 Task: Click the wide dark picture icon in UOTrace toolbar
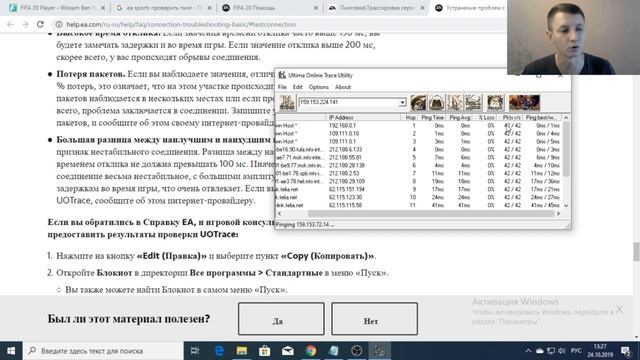point(524,102)
